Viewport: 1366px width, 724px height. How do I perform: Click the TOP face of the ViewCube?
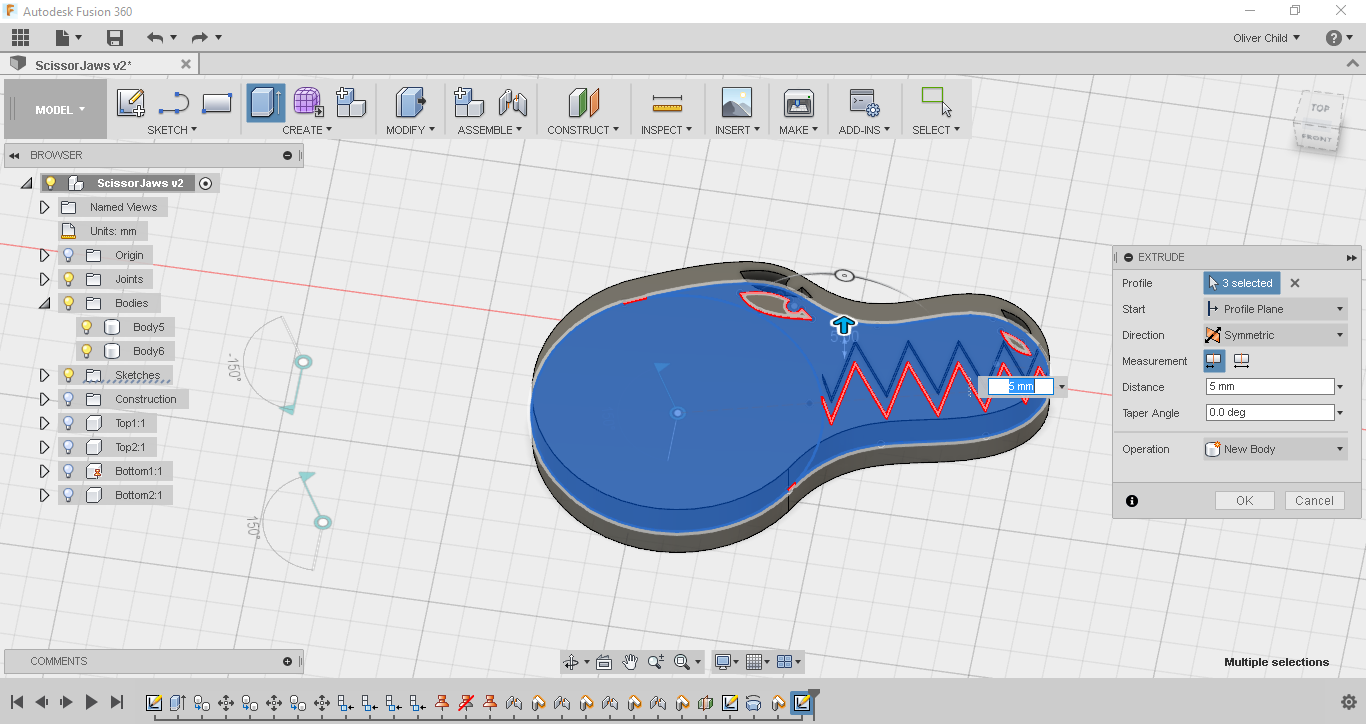click(x=1320, y=108)
